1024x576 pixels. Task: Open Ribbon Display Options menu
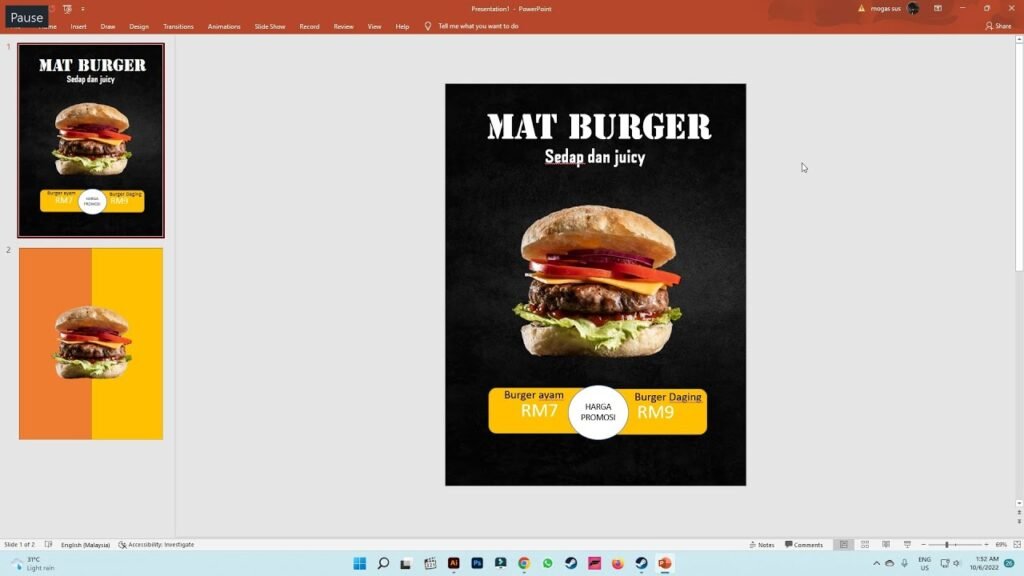point(938,8)
